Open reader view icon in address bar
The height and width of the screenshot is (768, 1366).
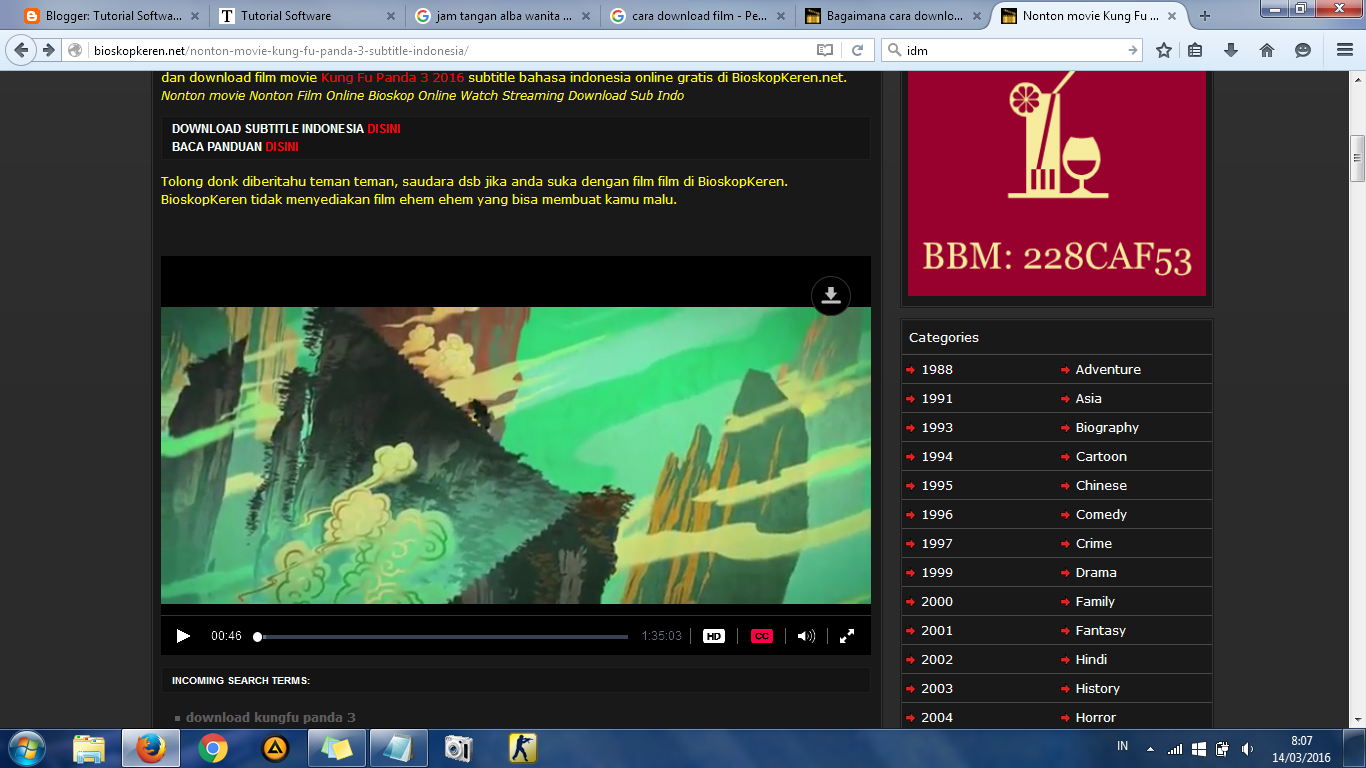pyautogui.click(x=825, y=50)
